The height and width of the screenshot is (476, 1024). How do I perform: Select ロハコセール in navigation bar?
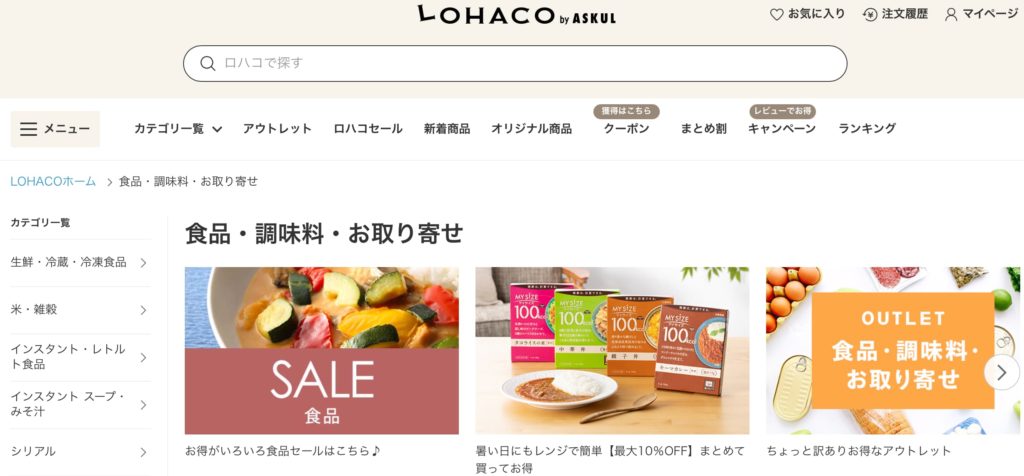368,129
